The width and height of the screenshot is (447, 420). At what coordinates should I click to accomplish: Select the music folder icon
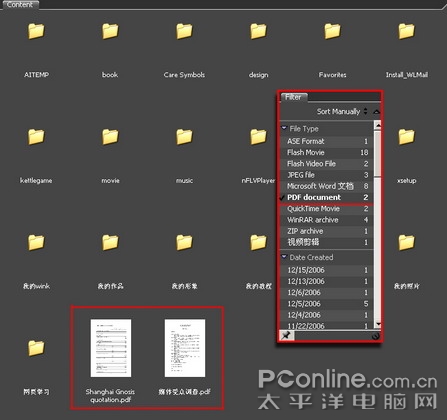tap(184, 137)
